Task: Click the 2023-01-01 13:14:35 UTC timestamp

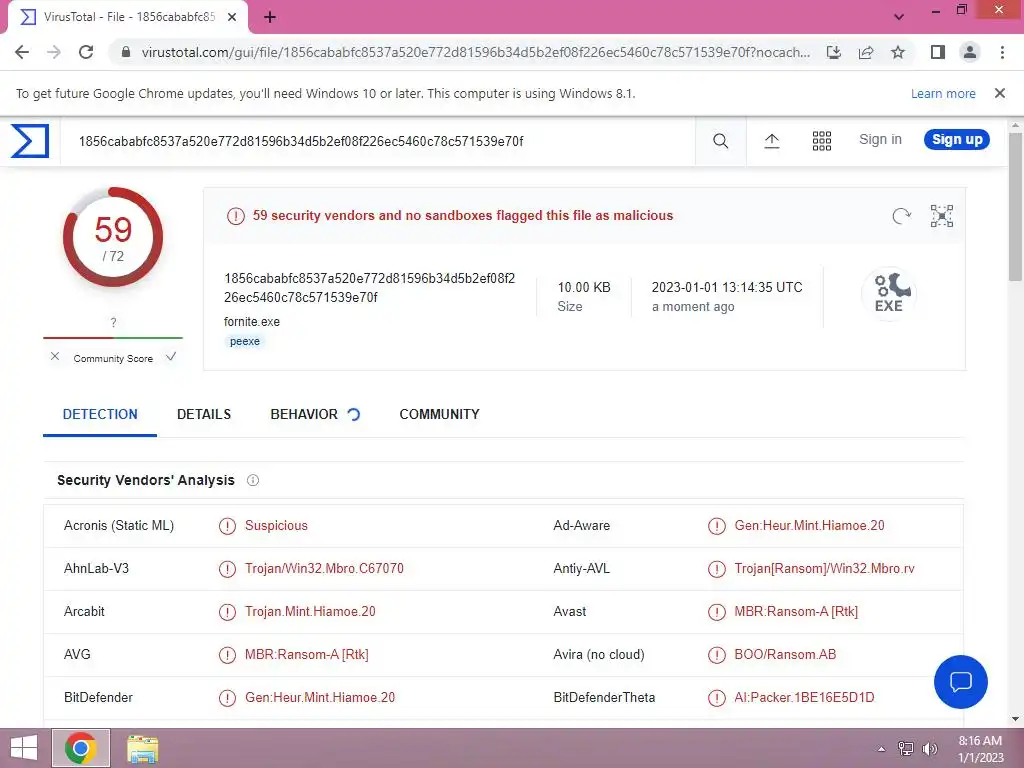Action: pos(727,287)
